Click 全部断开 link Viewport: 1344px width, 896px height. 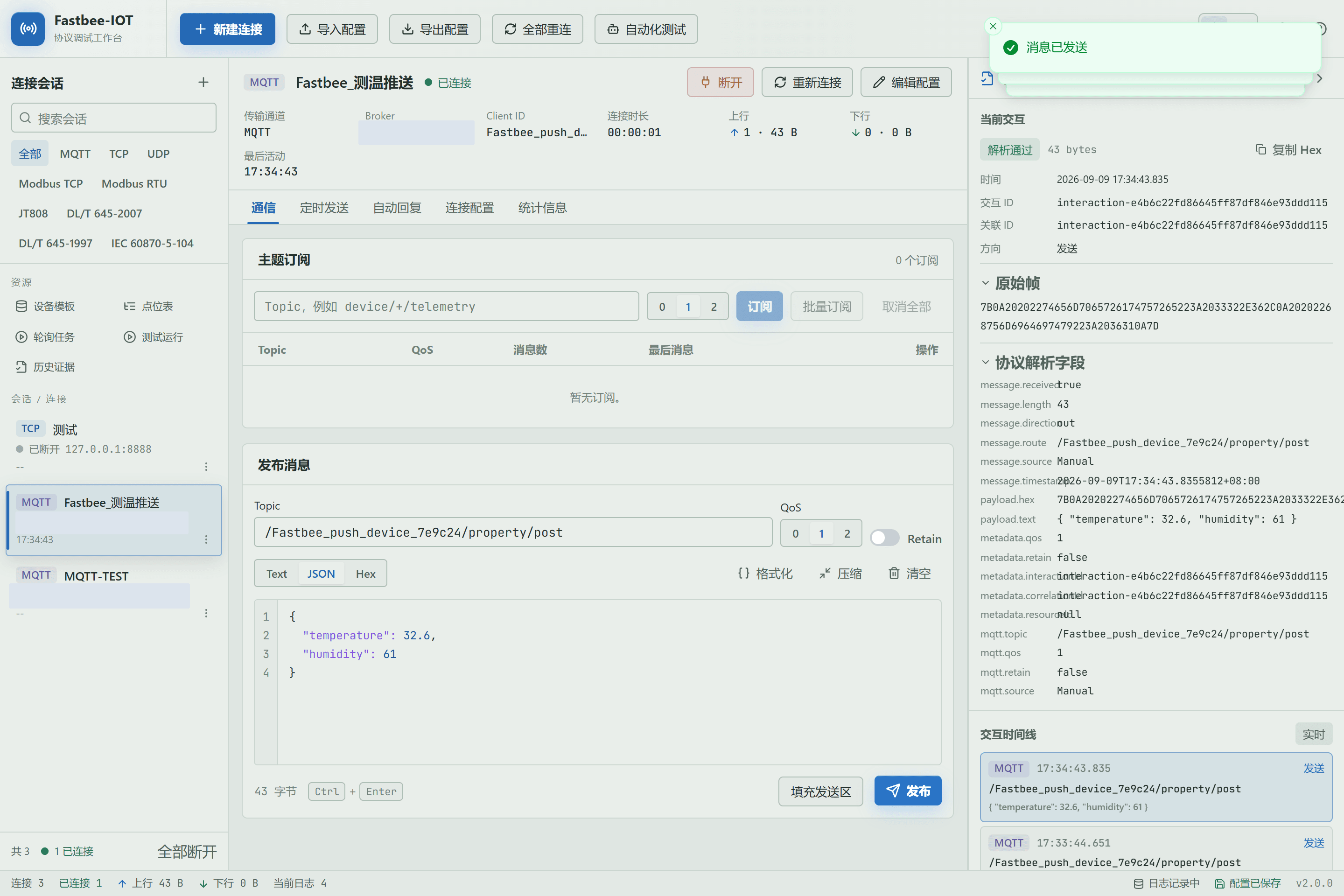[x=187, y=851]
